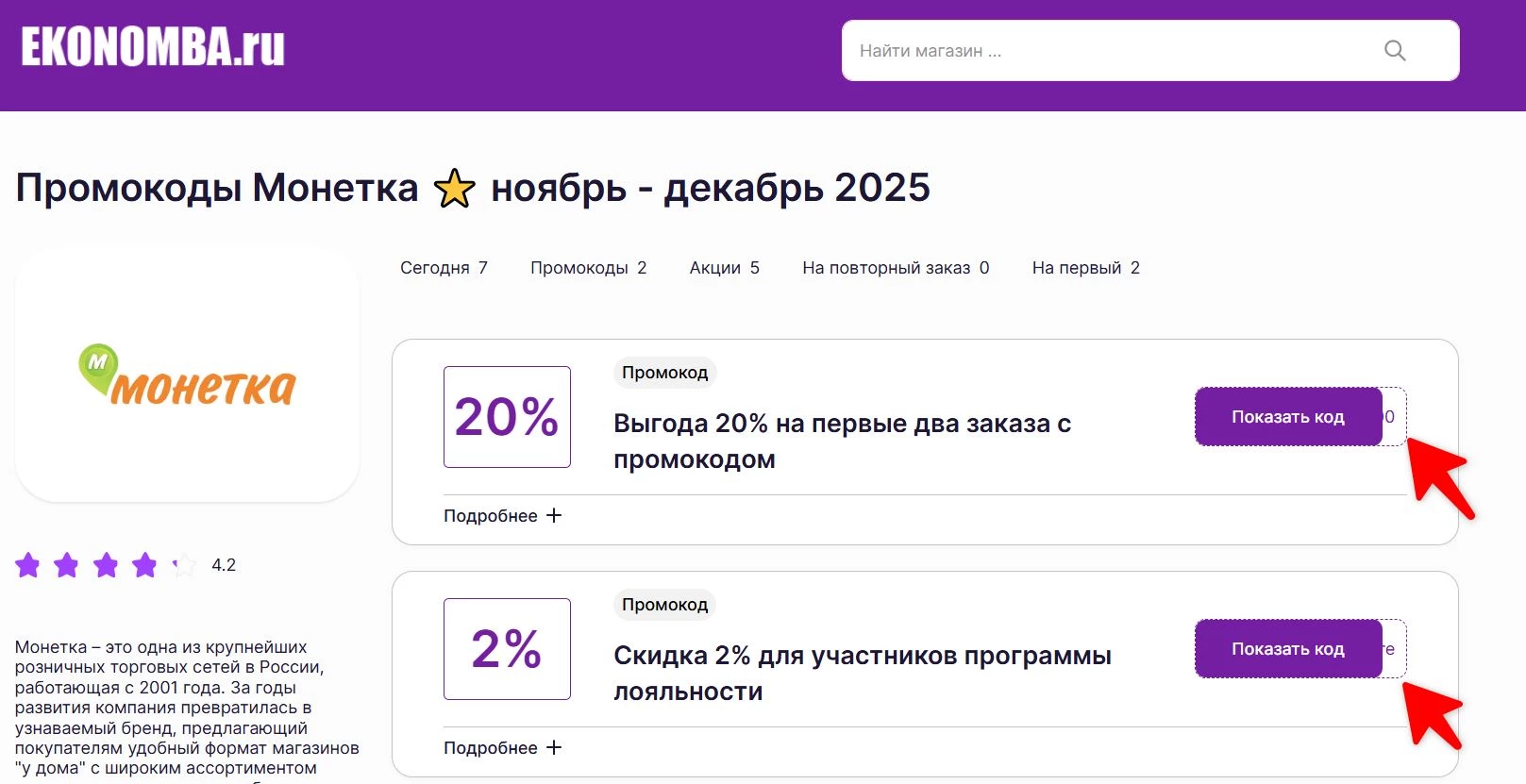
Task: Show code for the 20% promo
Action: (x=1288, y=416)
